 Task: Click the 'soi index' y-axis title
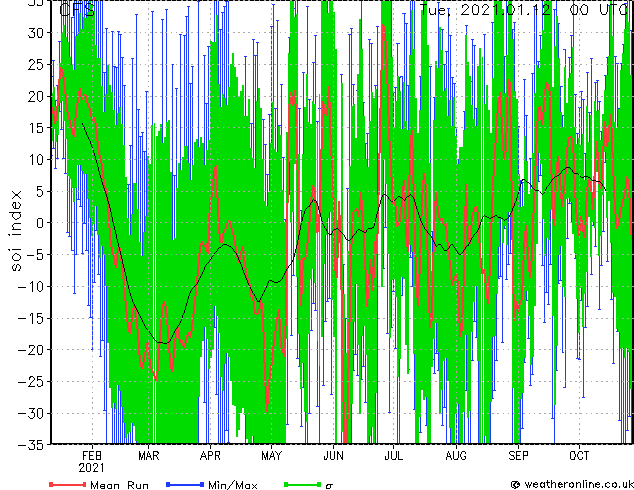(x=16, y=231)
